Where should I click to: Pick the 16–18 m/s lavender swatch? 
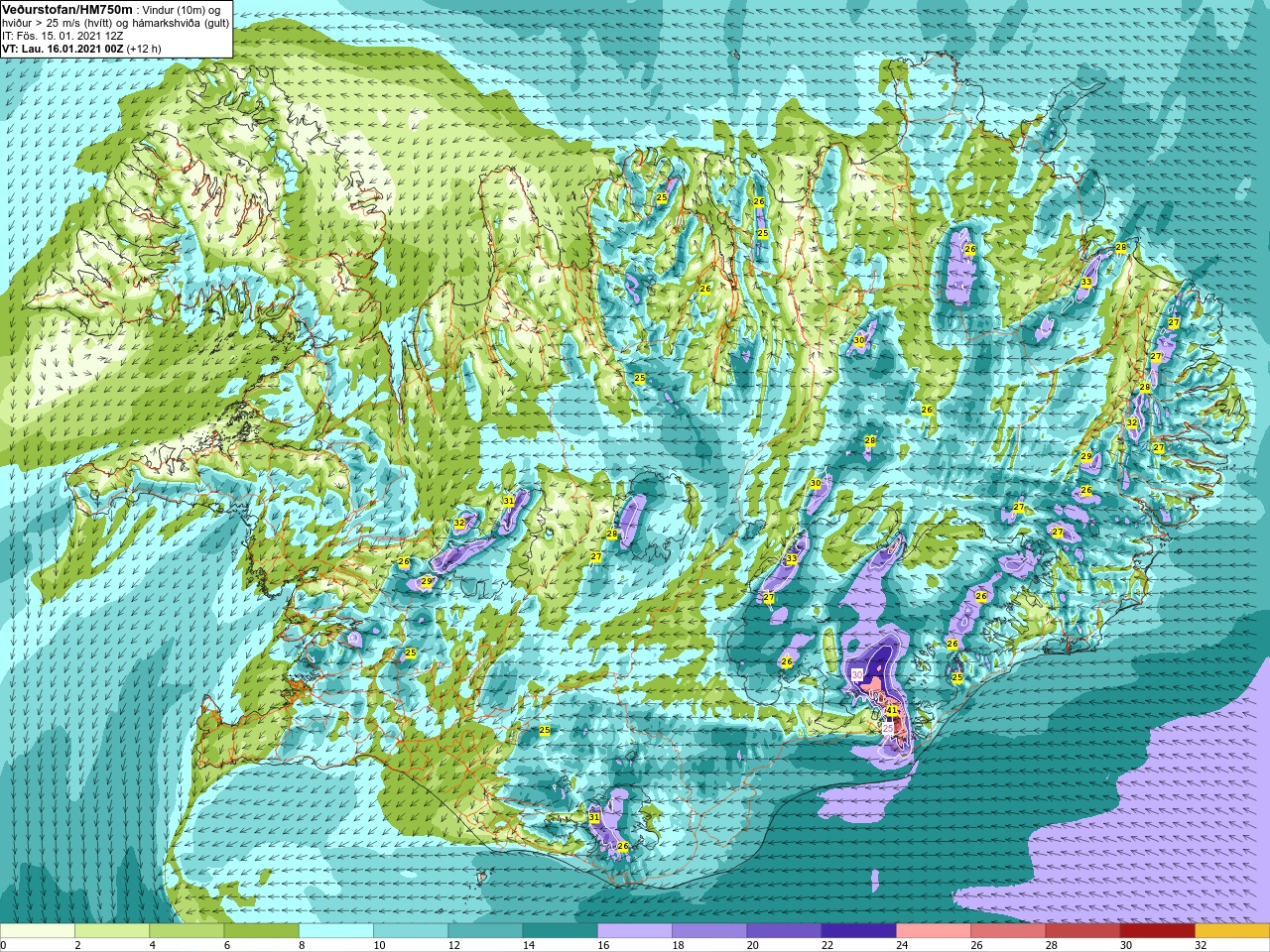[635, 931]
